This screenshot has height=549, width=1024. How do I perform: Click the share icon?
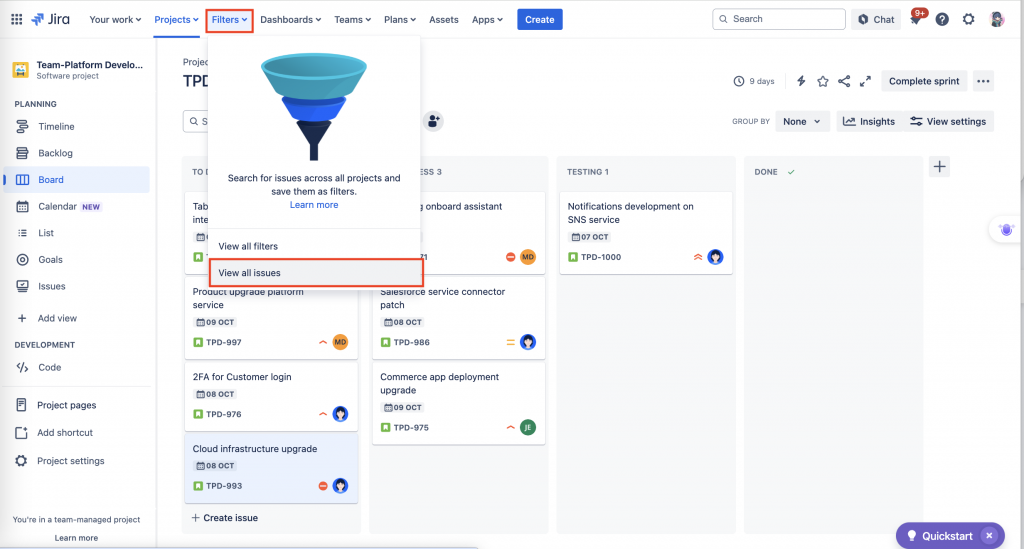pyautogui.click(x=844, y=81)
